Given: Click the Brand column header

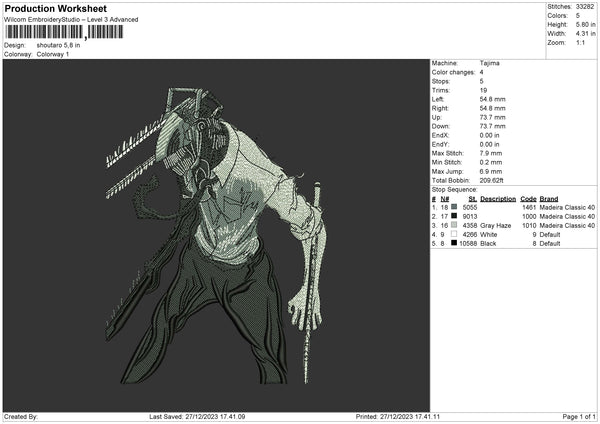Looking at the screenshot, I should pyautogui.click(x=549, y=199).
